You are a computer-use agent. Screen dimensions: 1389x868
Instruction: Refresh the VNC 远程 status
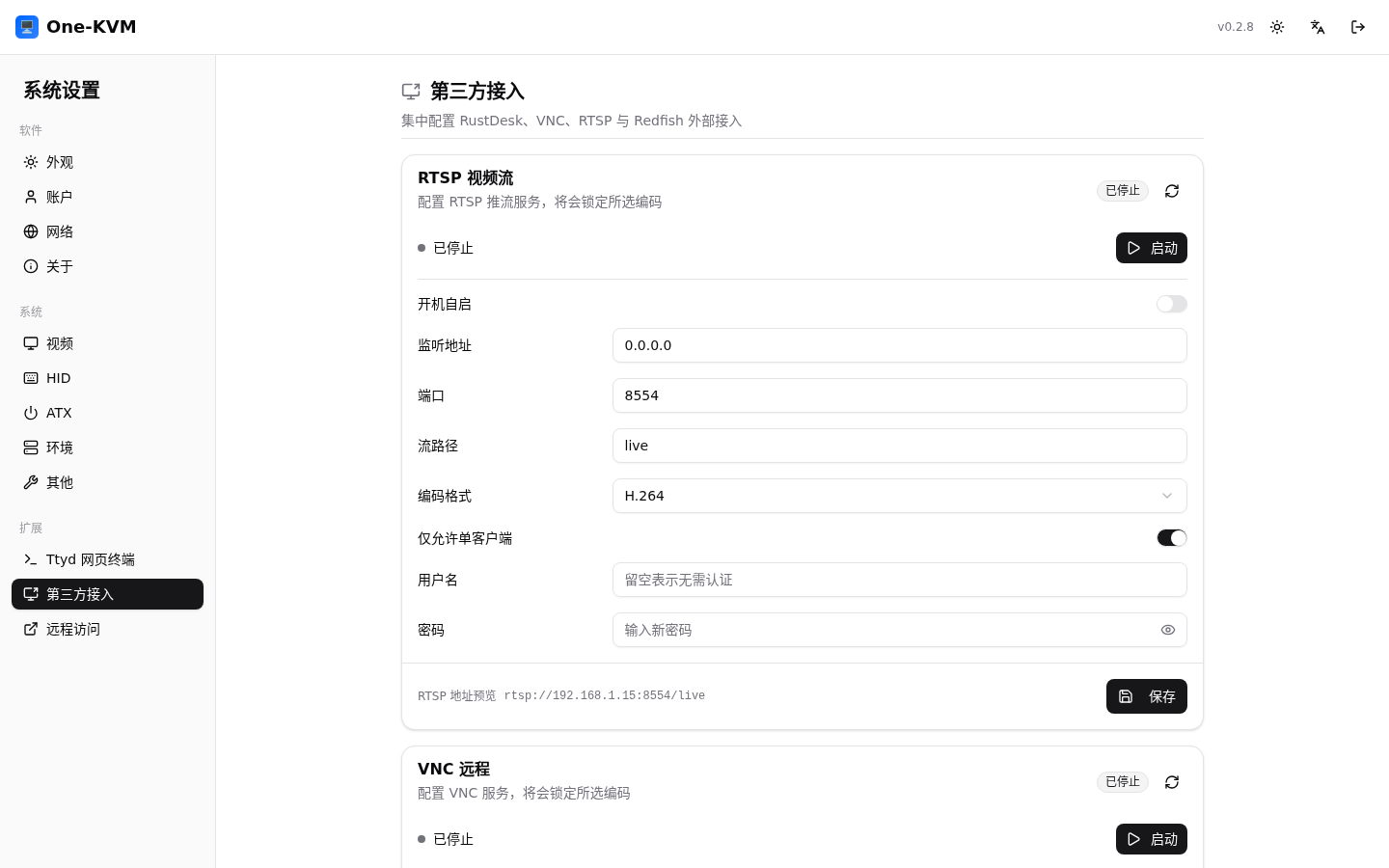(1172, 782)
